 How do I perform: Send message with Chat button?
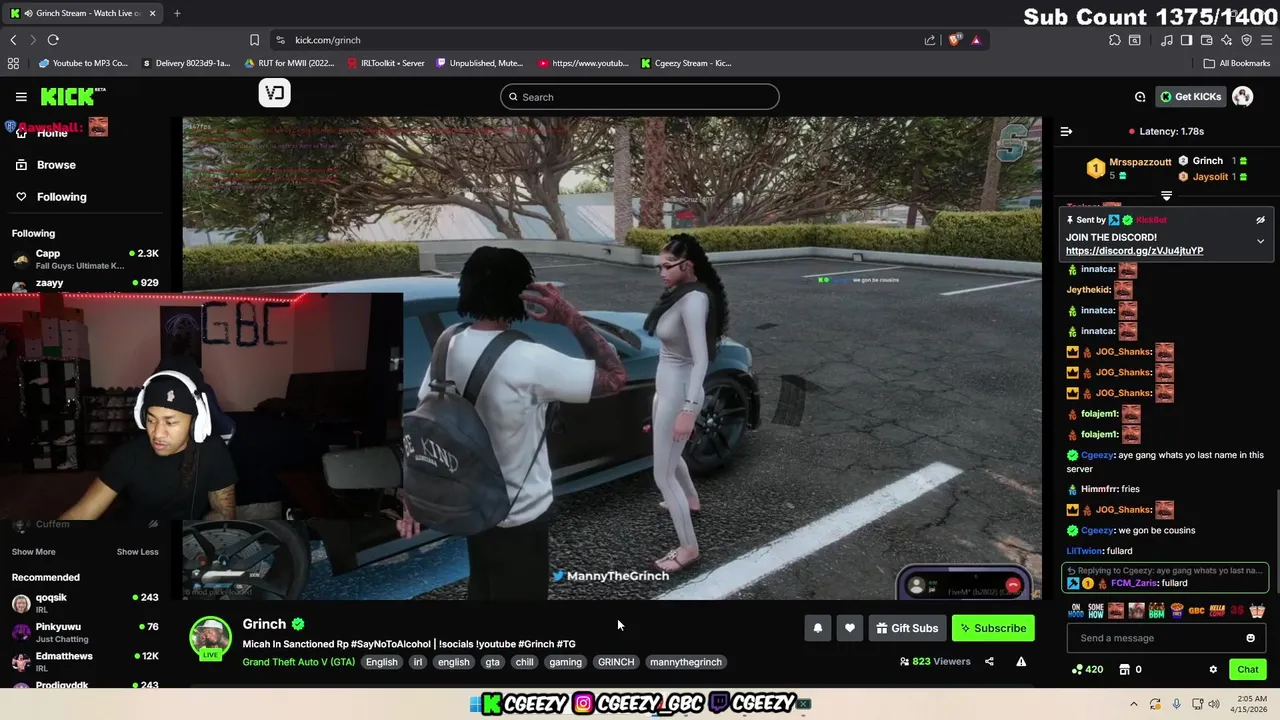[x=1248, y=669]
